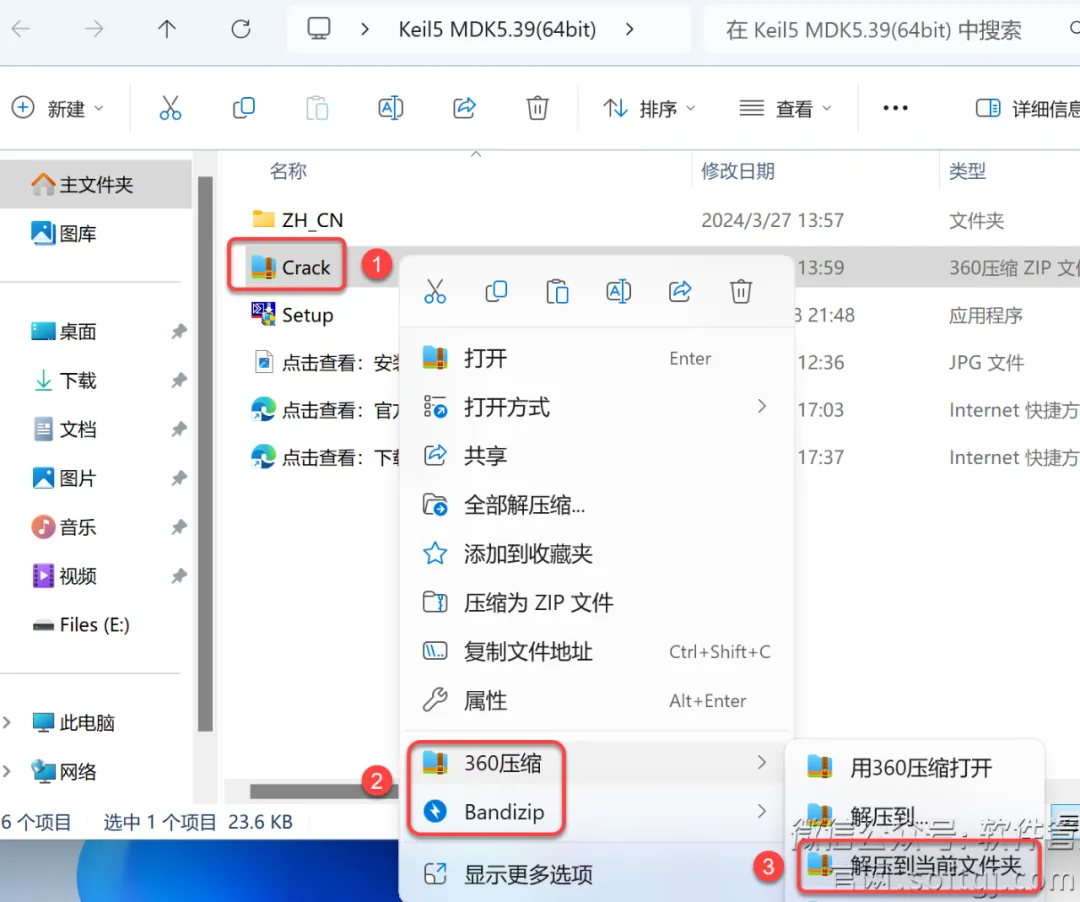The width and height of the screenshot is (1080, 902).
Task: Click the Share icon in Explorer toolbar
Action: [x=464, y=108]
